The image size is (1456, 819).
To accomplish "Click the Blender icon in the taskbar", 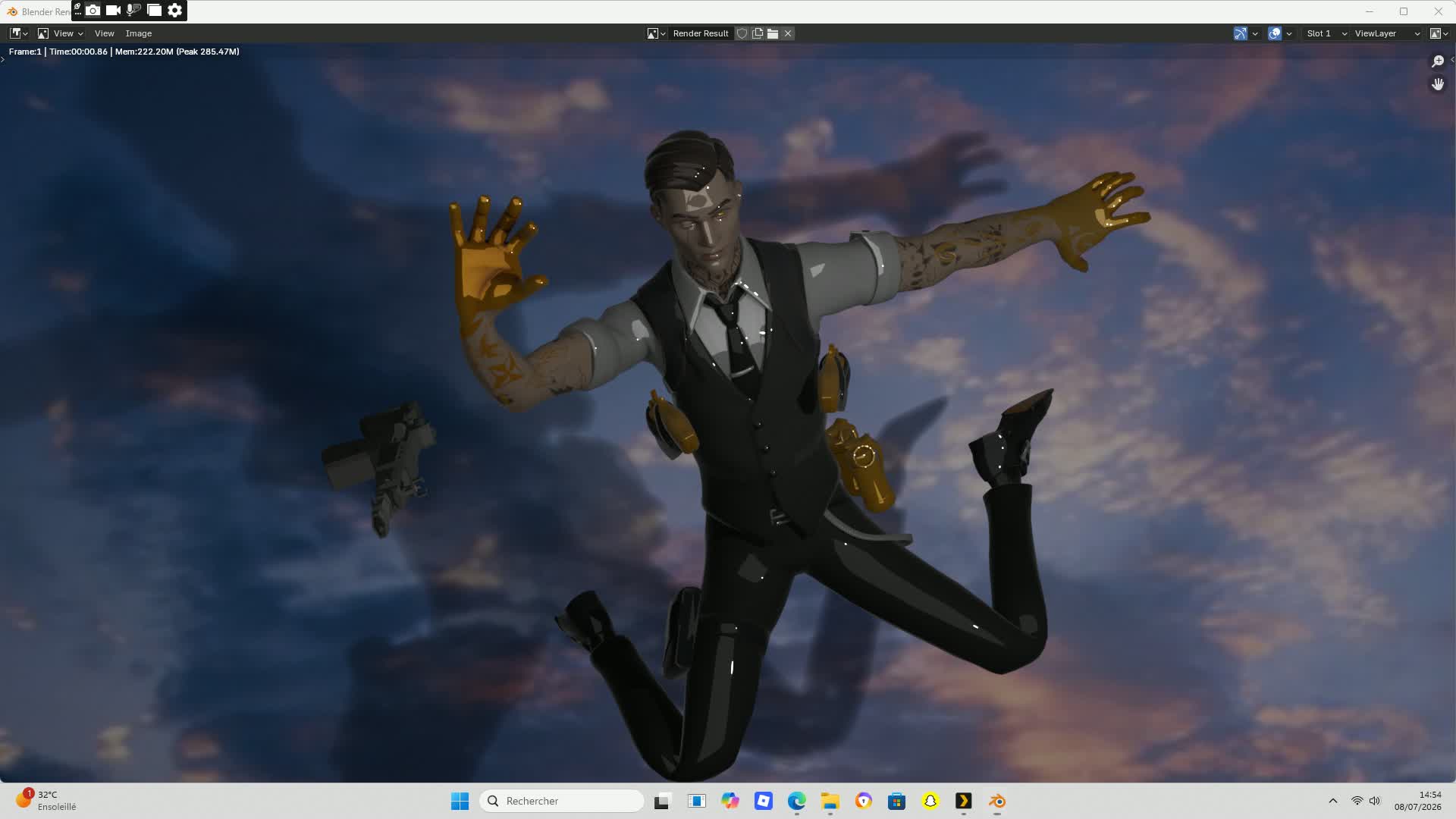I will pyautogui.click(x=997, y=801).
